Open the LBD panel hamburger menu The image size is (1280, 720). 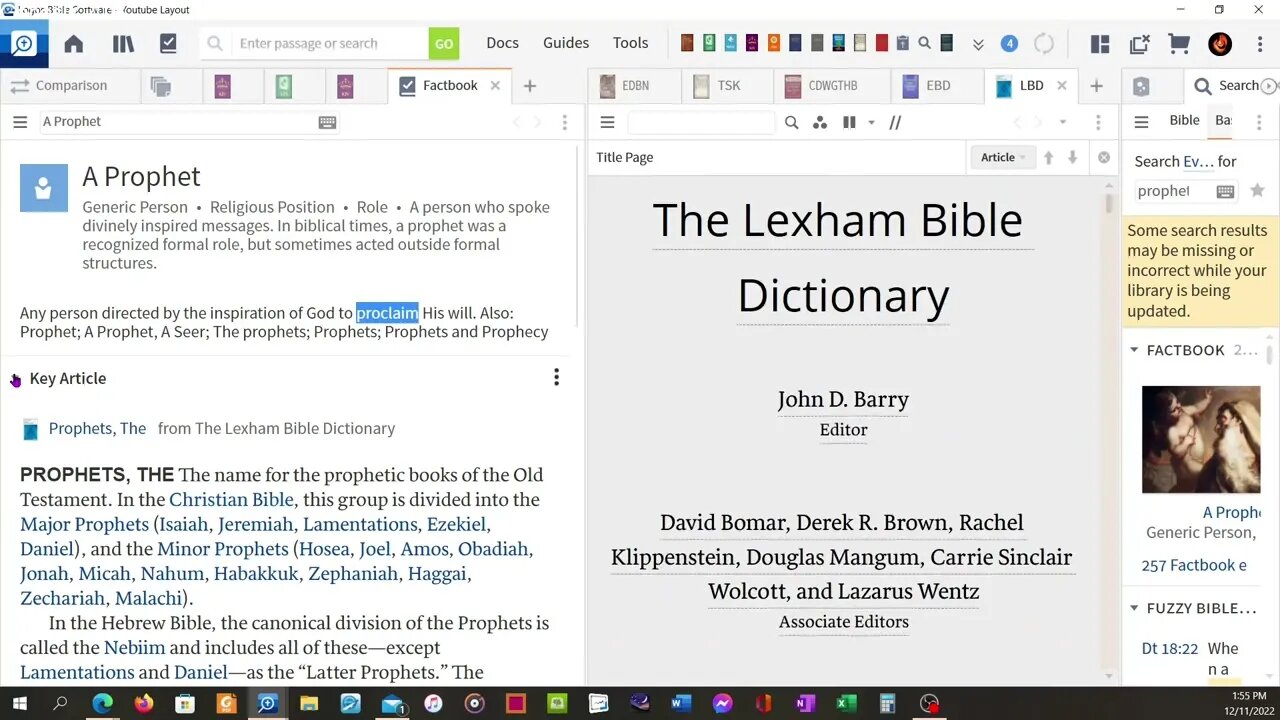point(607,122)
